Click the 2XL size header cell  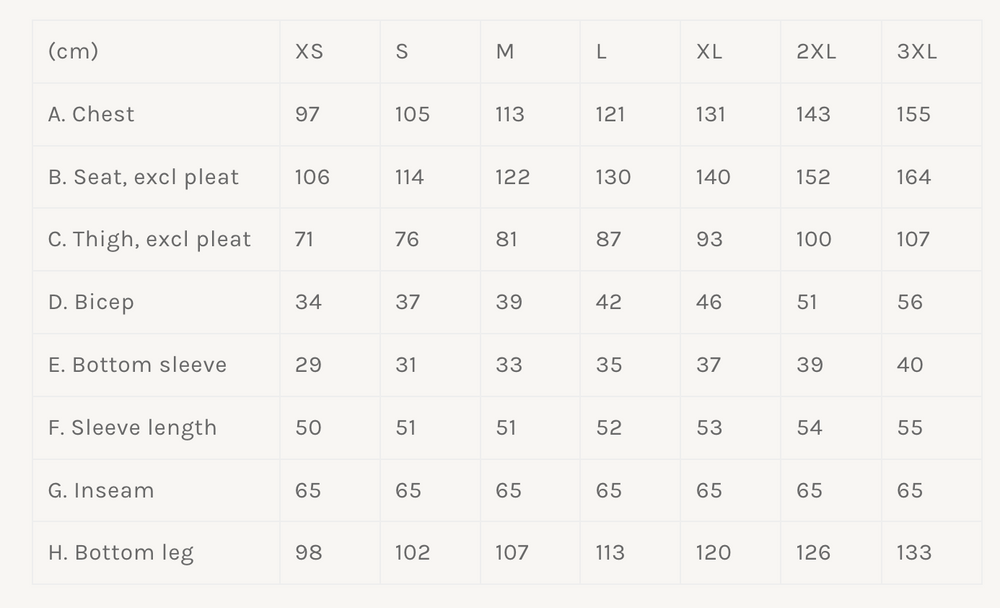tap(816, 52)
